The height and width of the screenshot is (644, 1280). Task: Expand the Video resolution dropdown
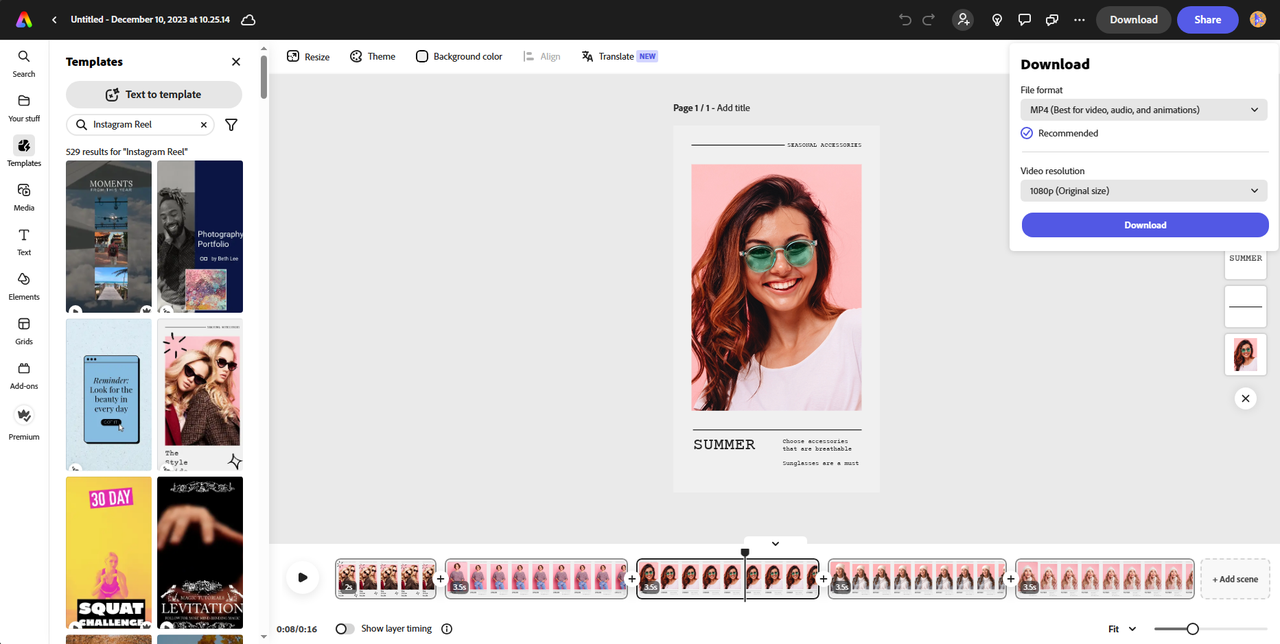click(1144, 191)
